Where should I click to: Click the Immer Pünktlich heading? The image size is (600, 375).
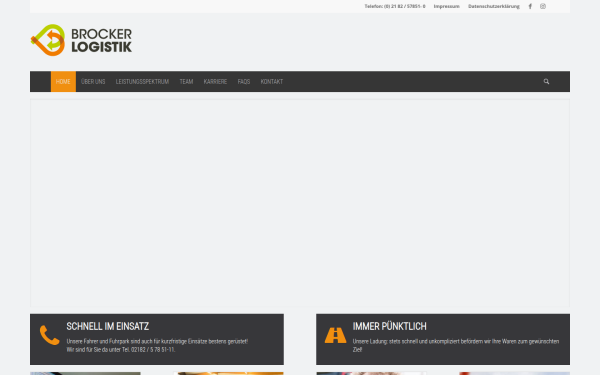(390, 326)
